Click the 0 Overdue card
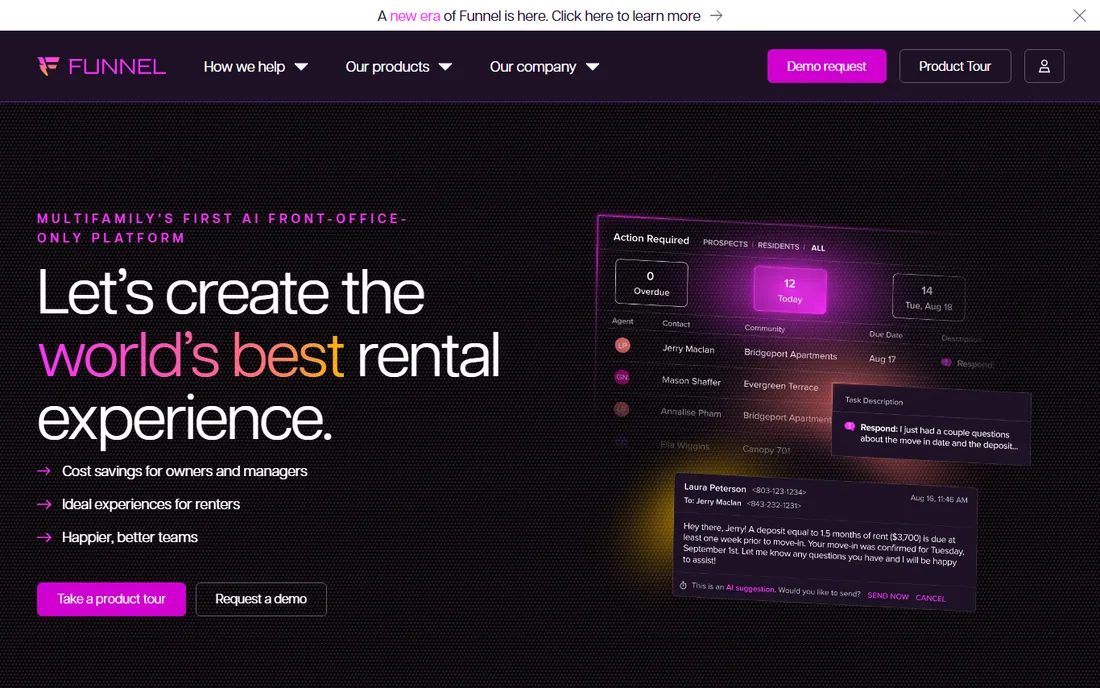This screenshot has height=688, width=1100. click(651, 283)
